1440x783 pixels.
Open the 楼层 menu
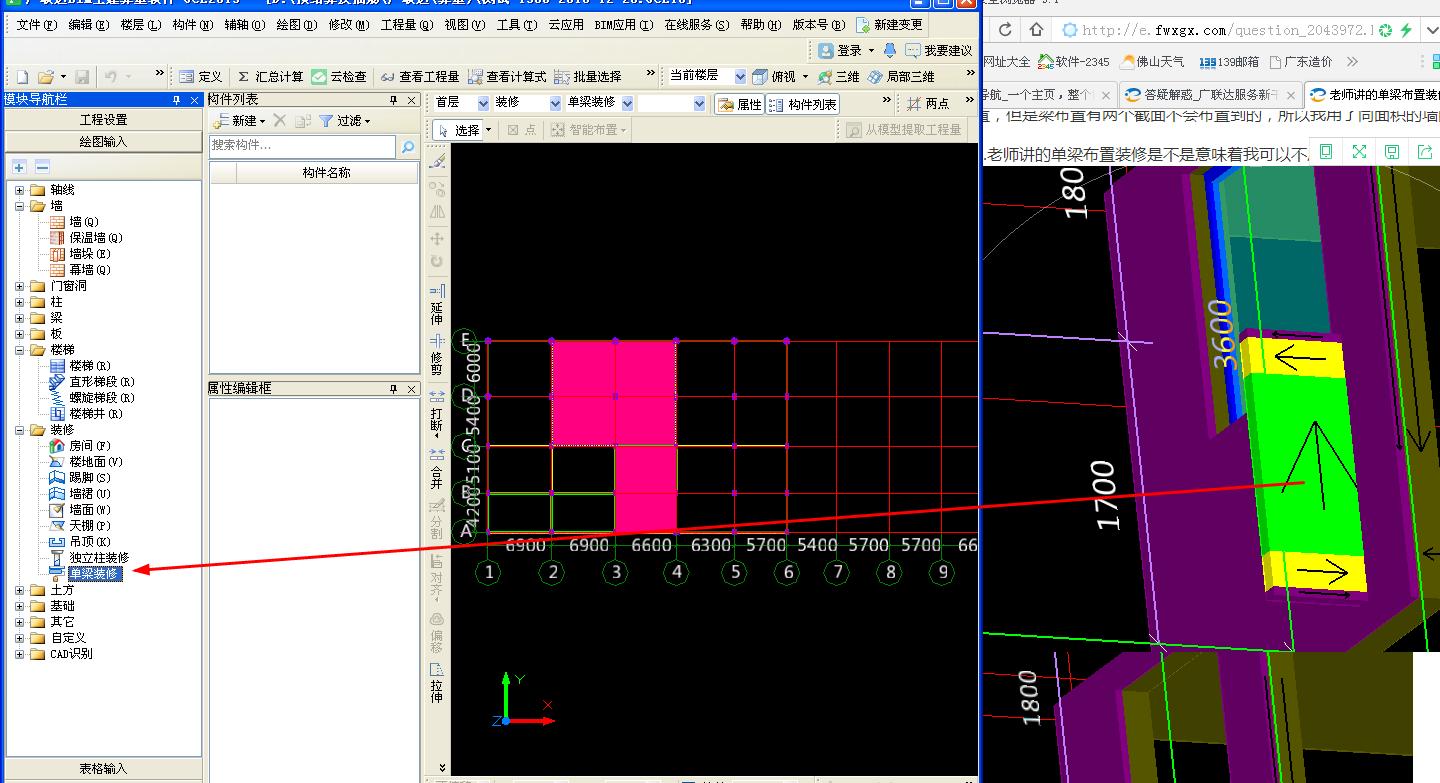(x=140, y=25)
